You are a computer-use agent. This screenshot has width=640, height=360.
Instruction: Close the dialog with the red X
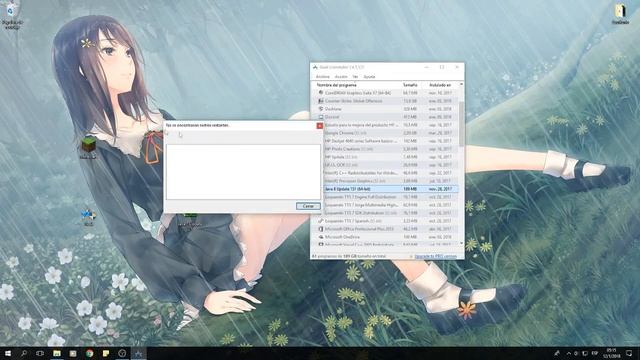tap(320, 126)
